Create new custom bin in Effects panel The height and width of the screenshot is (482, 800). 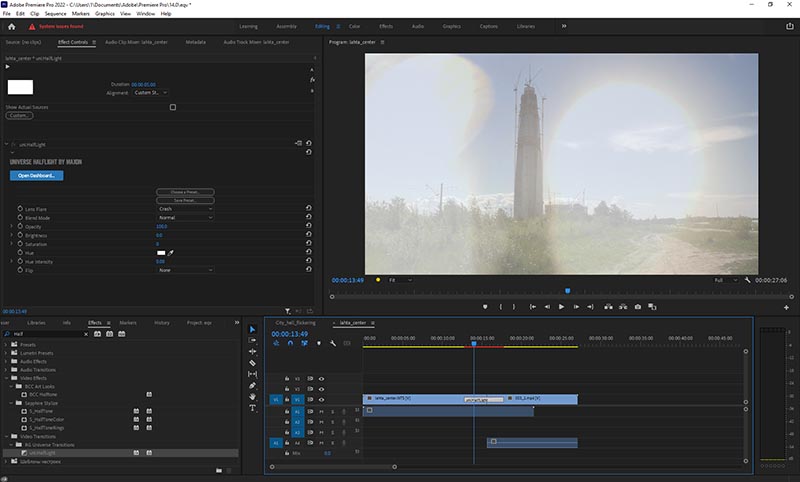[x=218, y=470]
